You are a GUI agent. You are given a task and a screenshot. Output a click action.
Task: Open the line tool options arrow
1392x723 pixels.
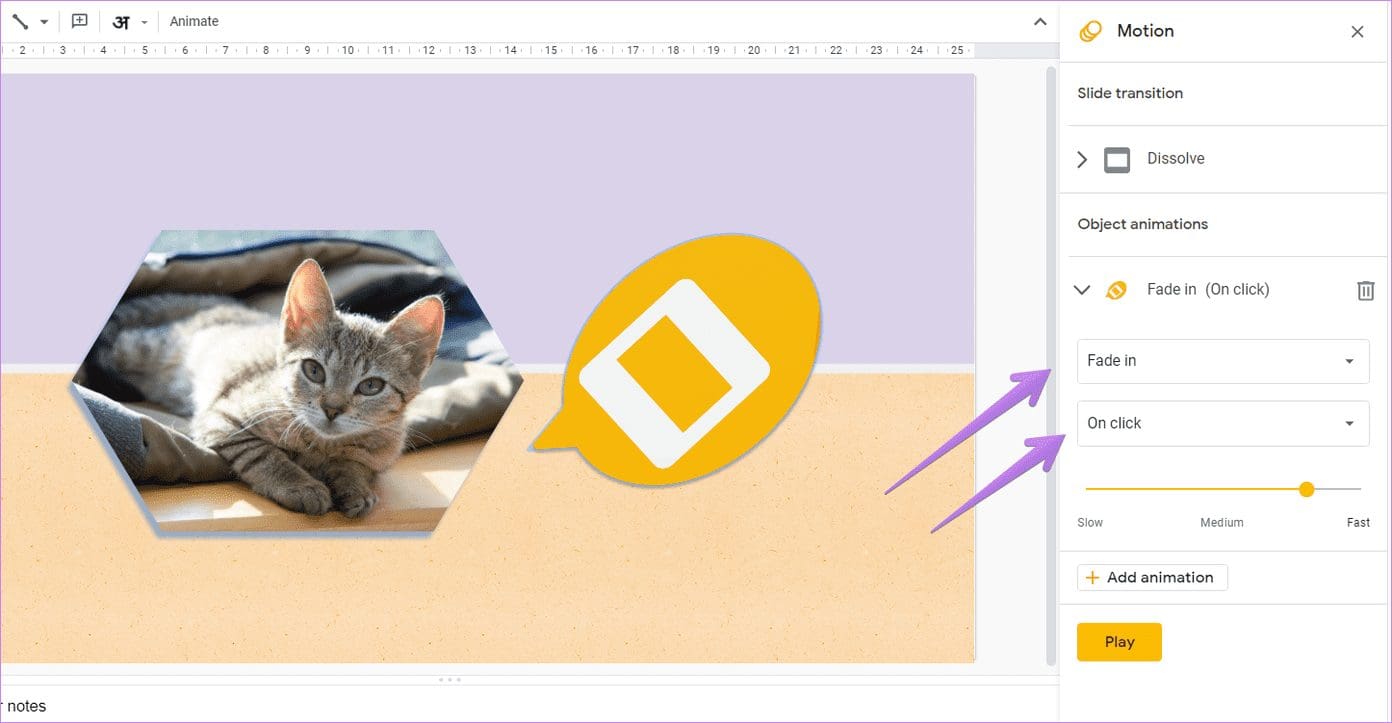[x=44, y=22]
